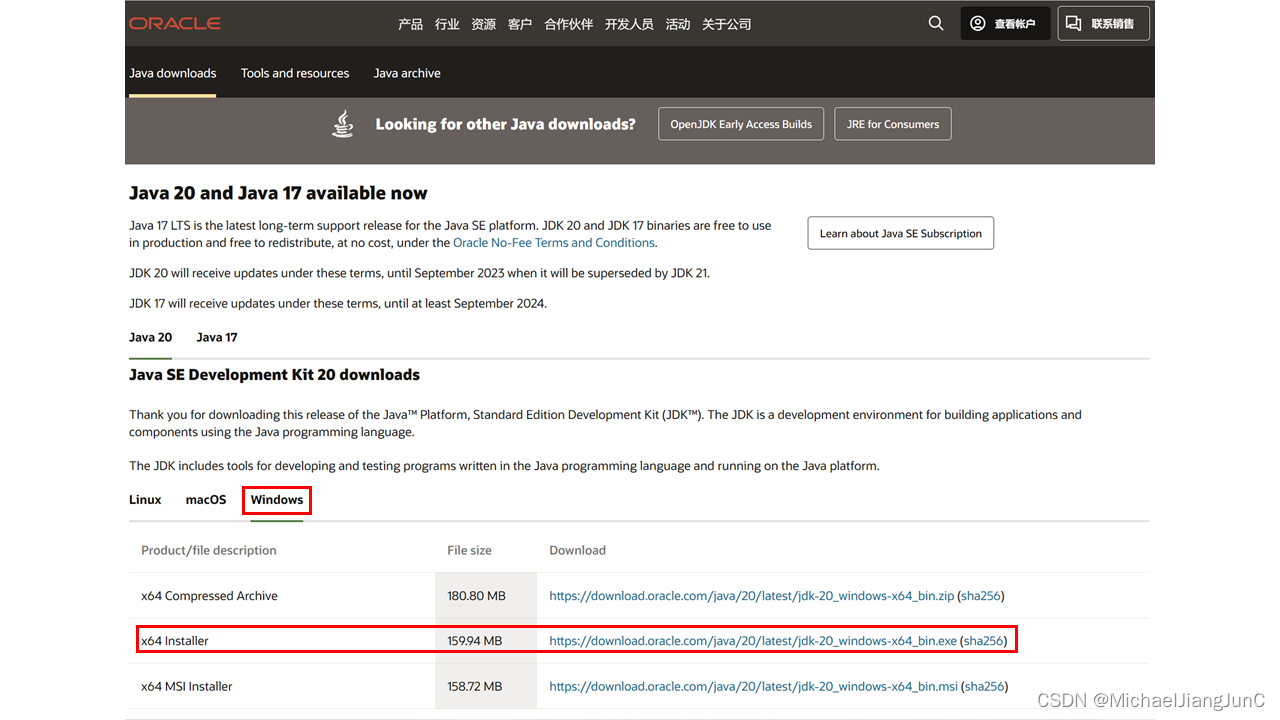Download the windows-x64_bin.exe installer link
Image resolution: width=1280 pixels, height=720 pixels.
click(x=753, y=641)
